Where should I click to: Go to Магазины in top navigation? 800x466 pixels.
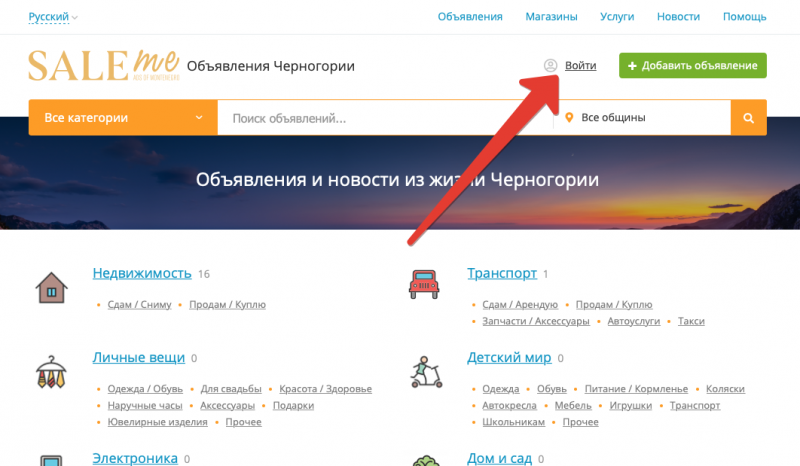click(x=551, y=17)
